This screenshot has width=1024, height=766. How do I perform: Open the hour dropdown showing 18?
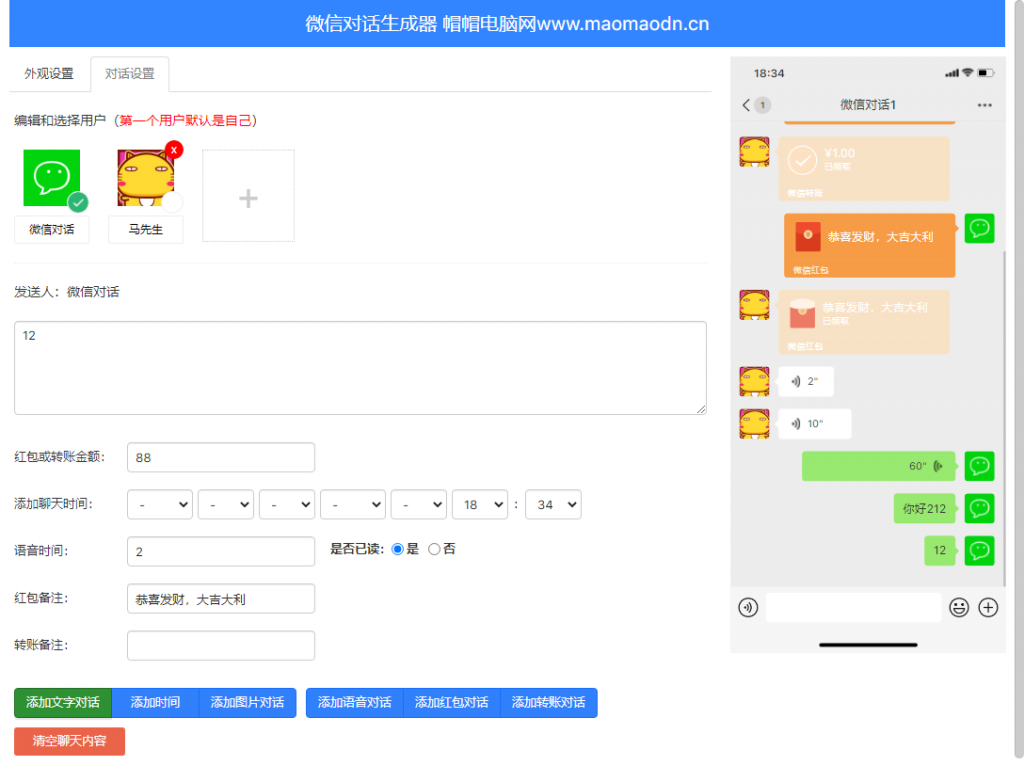click(x=480, y=505)
